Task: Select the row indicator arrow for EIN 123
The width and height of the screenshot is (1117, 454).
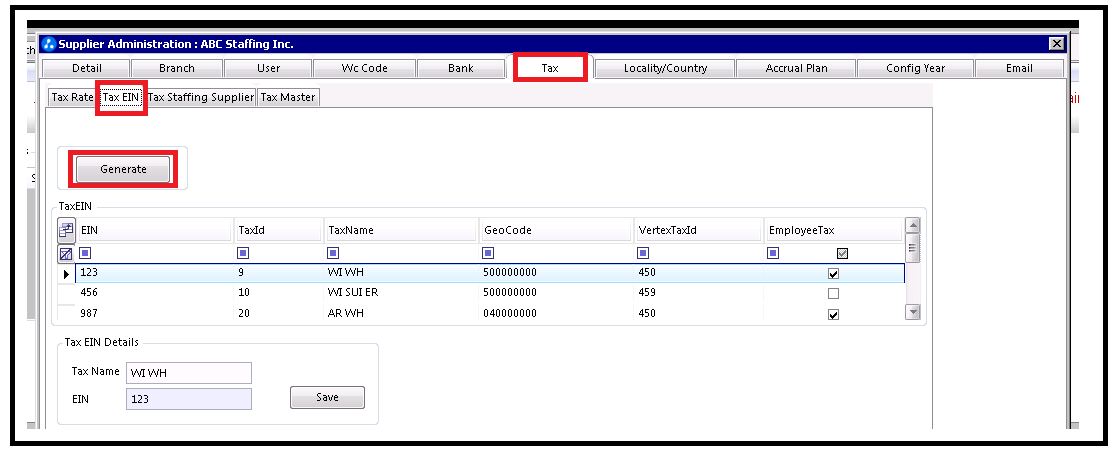Action: (x=67, y=274)
